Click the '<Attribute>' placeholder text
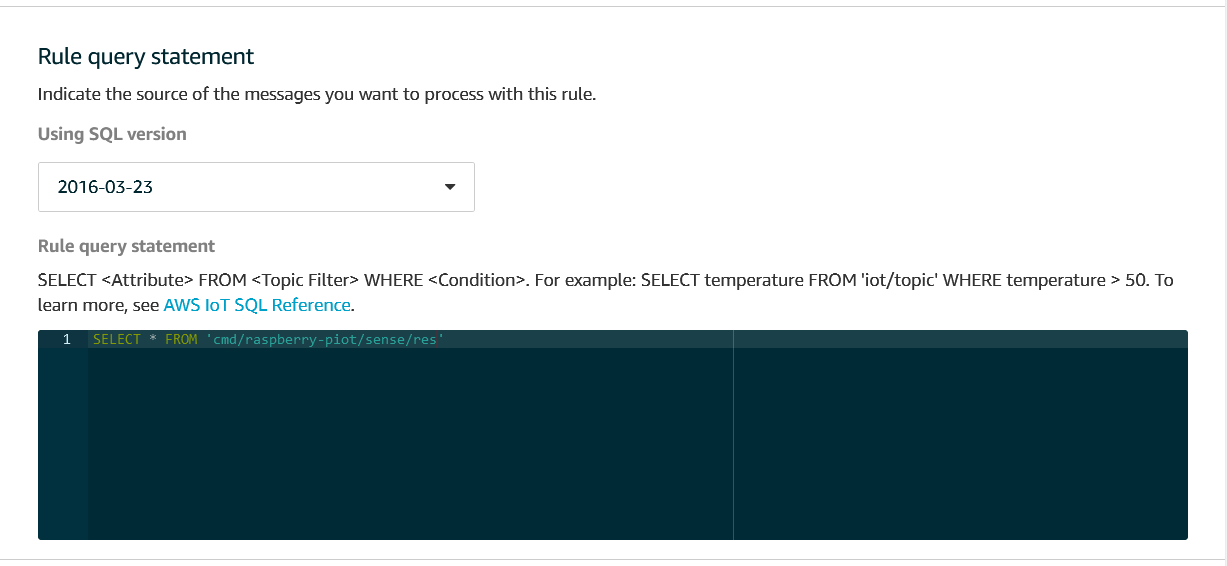This screenshot has height=566, width=1227. tap(147, 280)
